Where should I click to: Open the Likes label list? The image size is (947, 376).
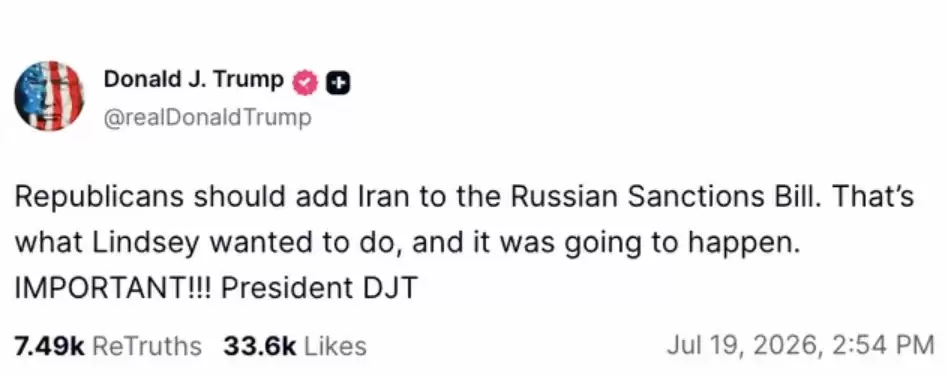[335, 346]
